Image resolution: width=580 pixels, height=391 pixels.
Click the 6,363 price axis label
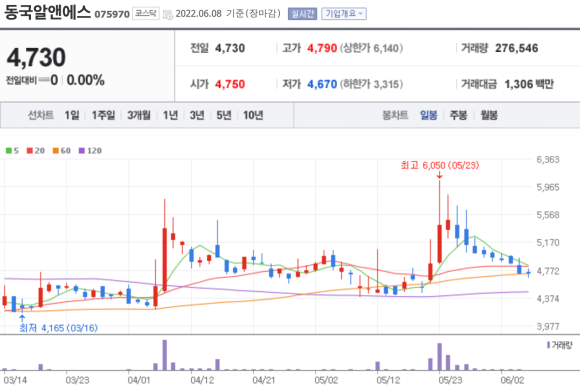(x=548, y=159)
